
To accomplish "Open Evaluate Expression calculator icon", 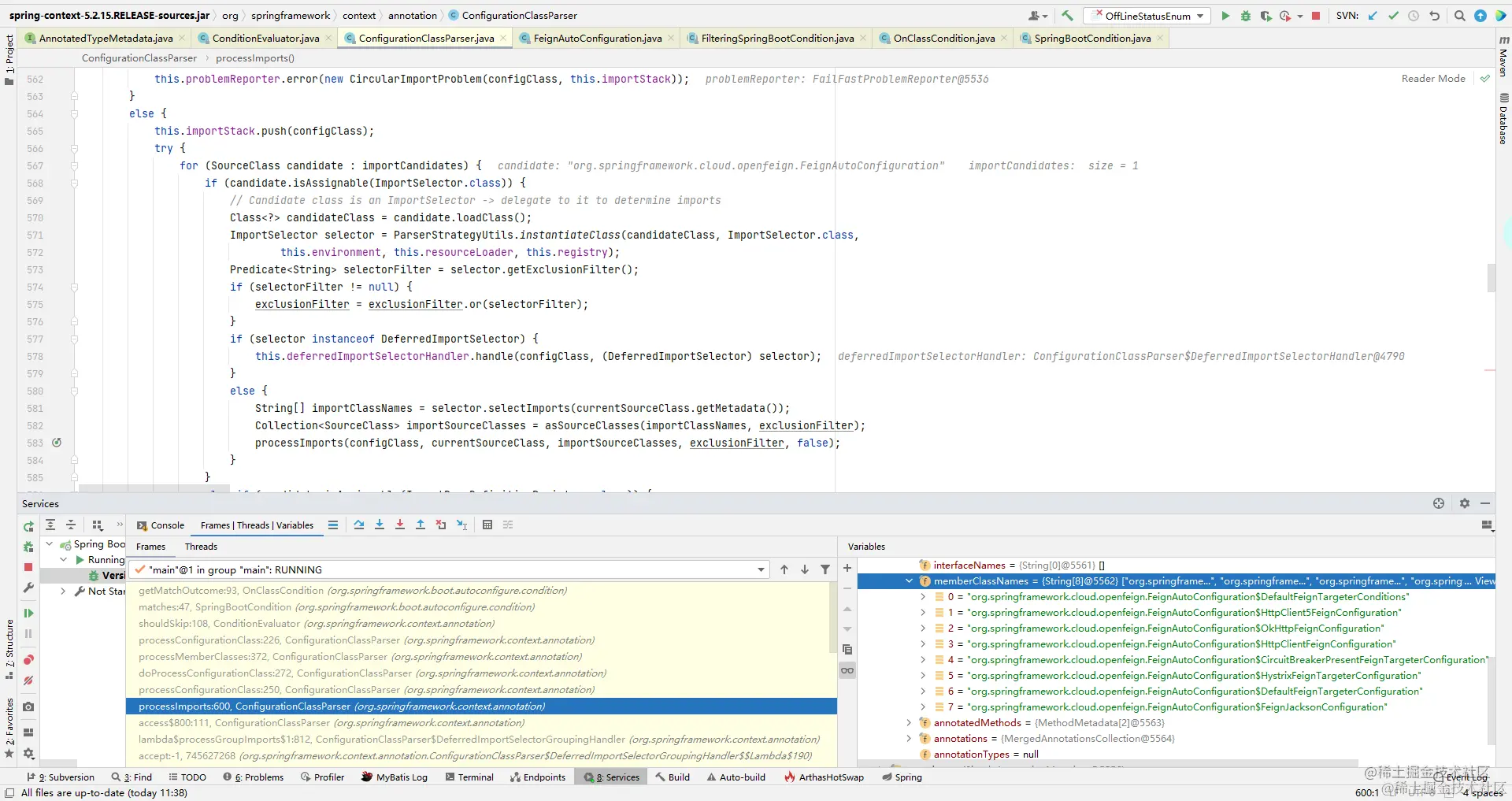I will coord(487,525).
